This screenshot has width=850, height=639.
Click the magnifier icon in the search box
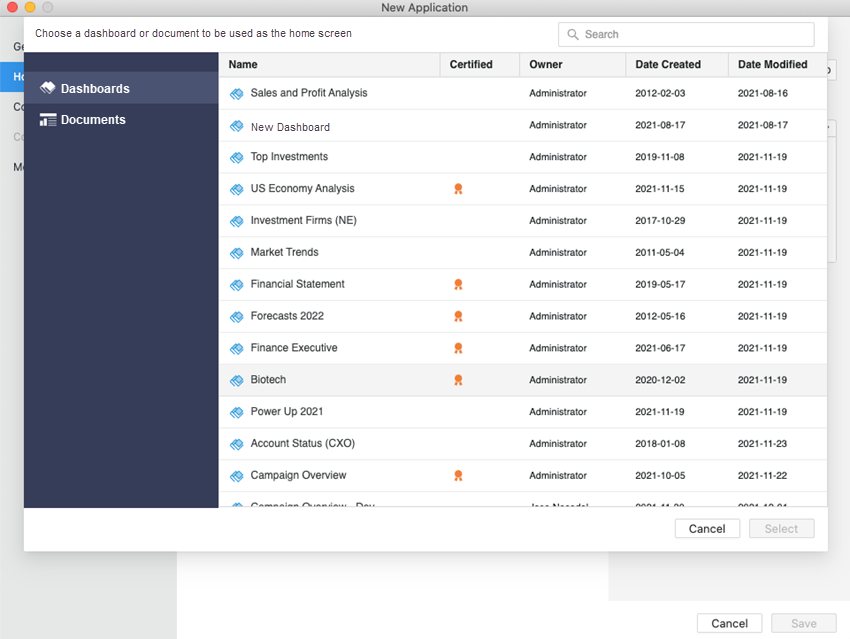pos(573,34)
